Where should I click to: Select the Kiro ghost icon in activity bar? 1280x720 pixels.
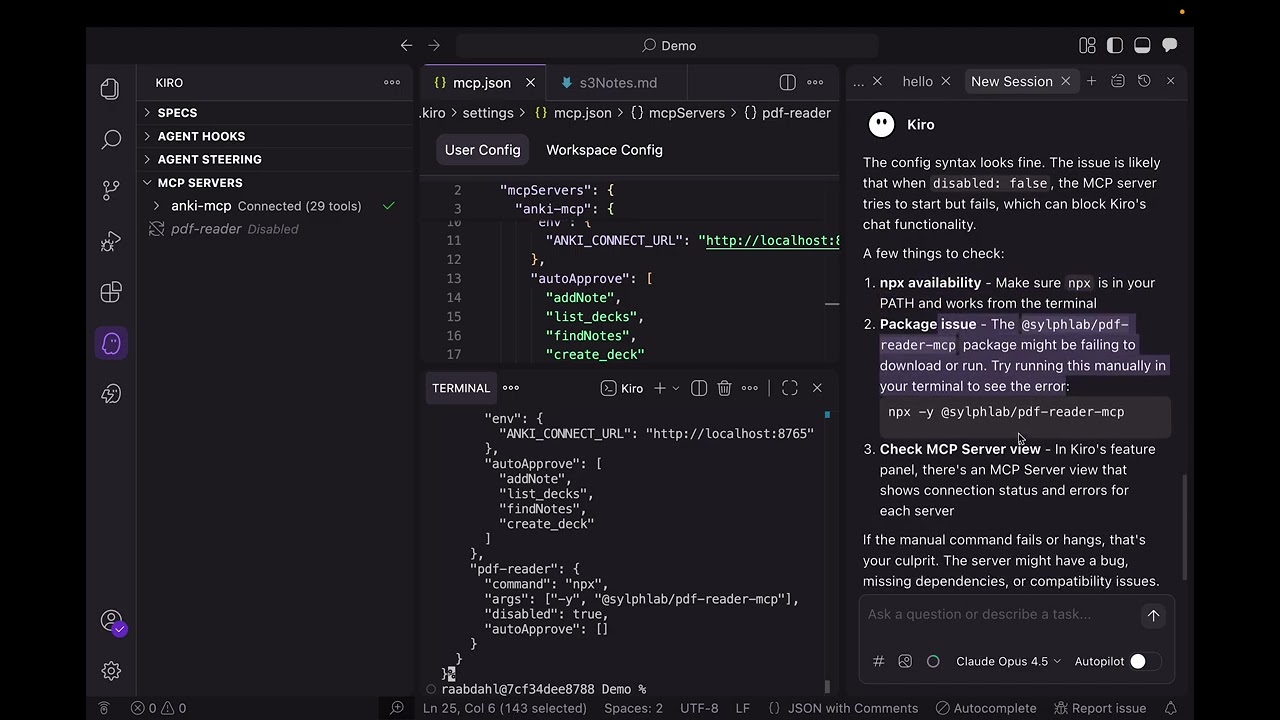[x=111, y=343]
